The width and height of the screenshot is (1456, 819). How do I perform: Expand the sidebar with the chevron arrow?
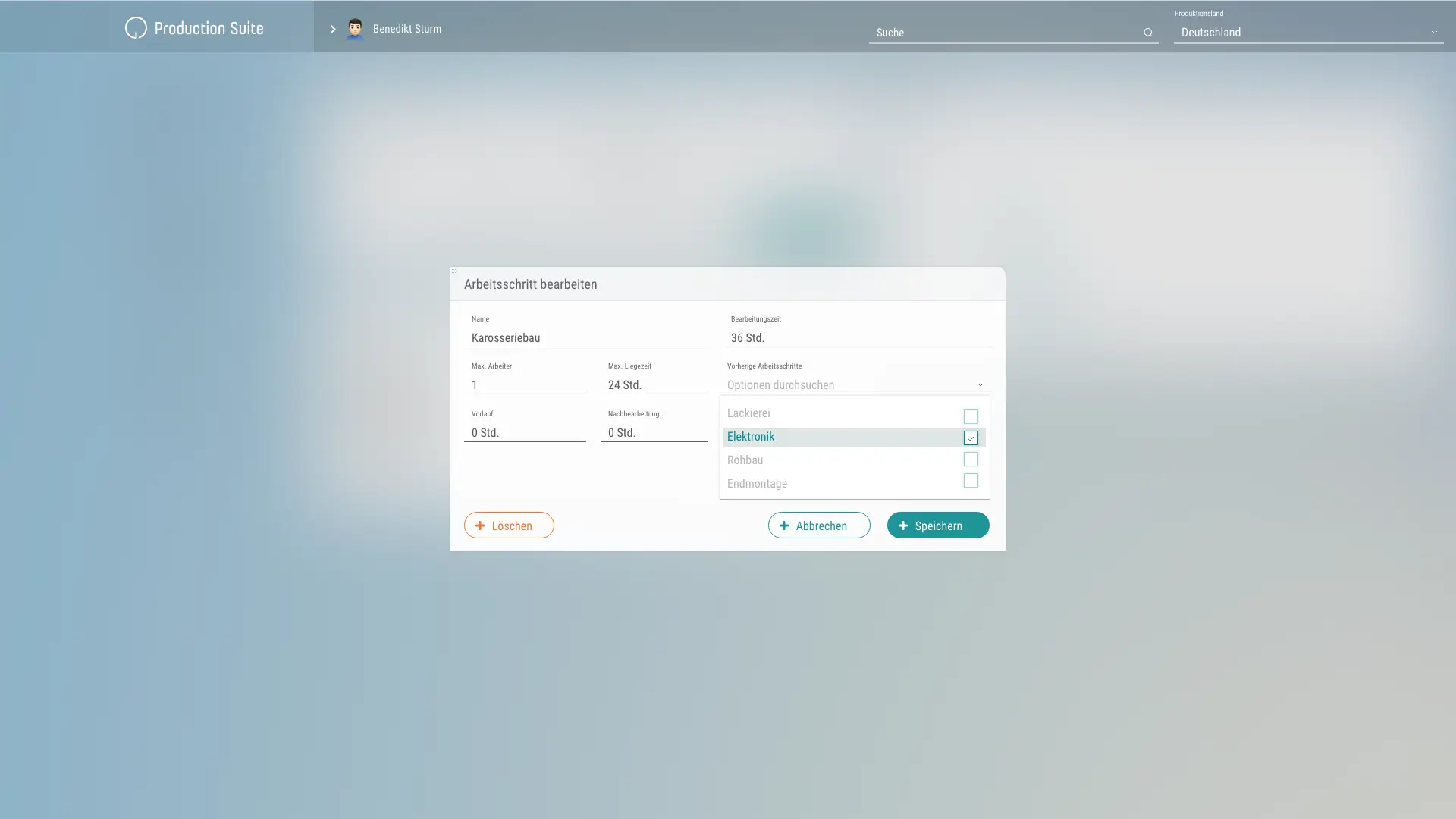tap(332, 29)
